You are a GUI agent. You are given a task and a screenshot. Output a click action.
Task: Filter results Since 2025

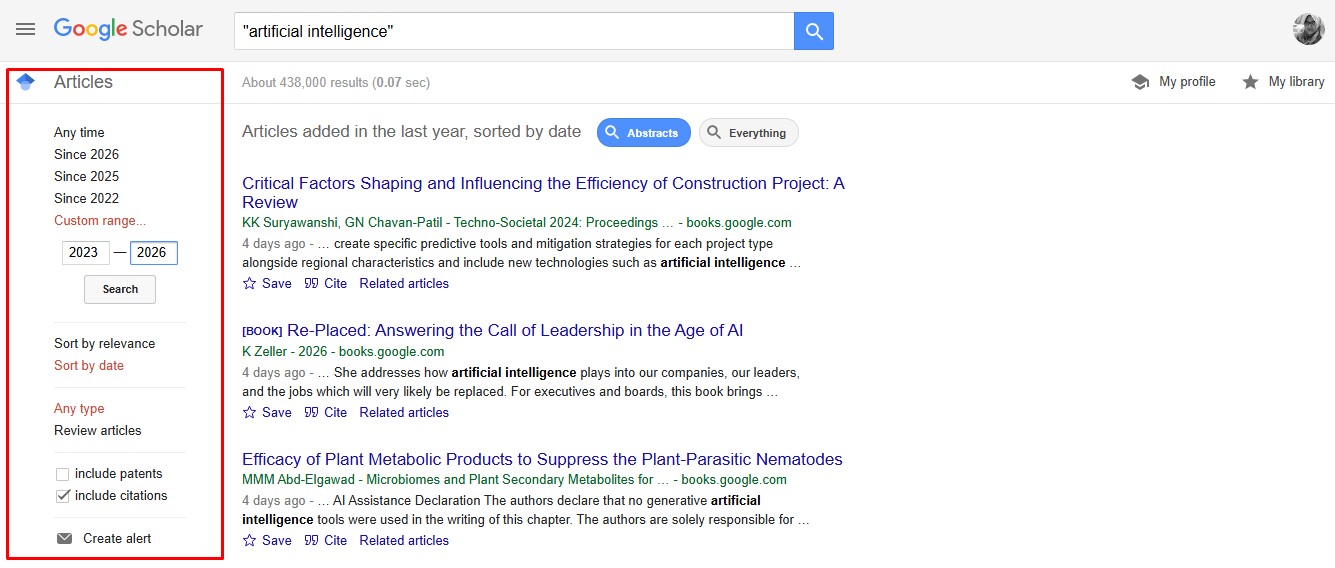coord(86,177)
